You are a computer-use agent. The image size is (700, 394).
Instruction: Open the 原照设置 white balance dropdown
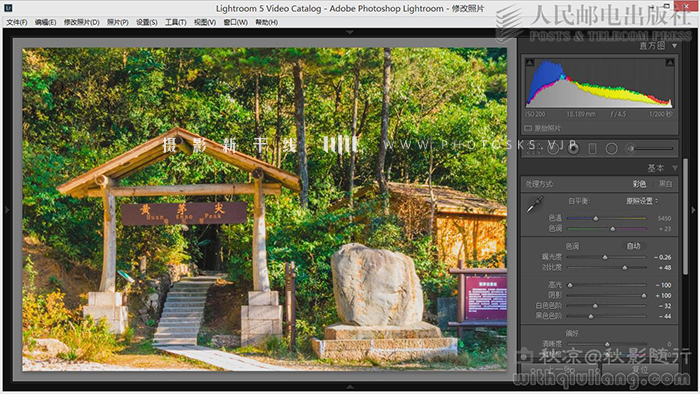point(642,201)
